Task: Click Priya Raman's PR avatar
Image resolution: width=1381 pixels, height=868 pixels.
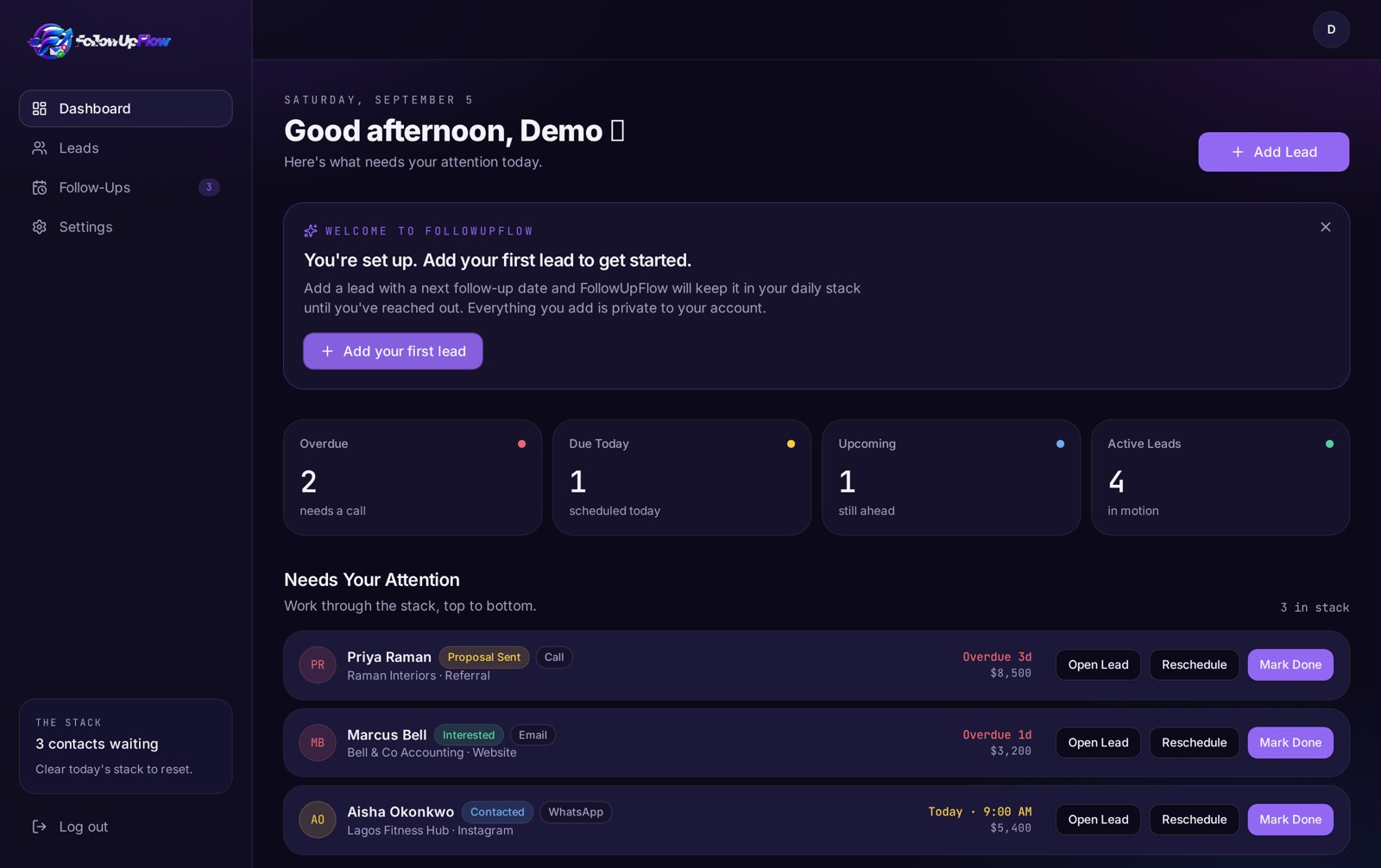Action: point(318,665)
